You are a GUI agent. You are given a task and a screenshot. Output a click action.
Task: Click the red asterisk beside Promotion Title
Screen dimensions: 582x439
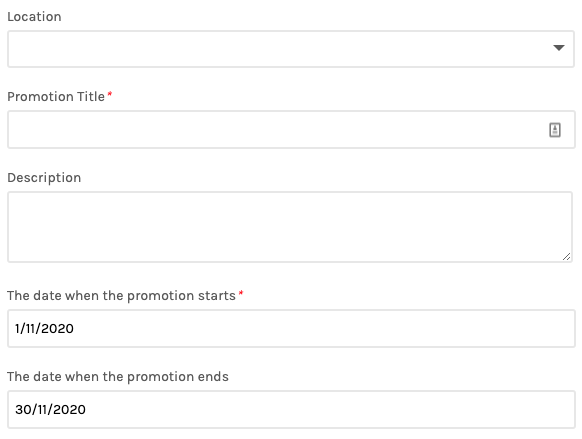(110, 94)
